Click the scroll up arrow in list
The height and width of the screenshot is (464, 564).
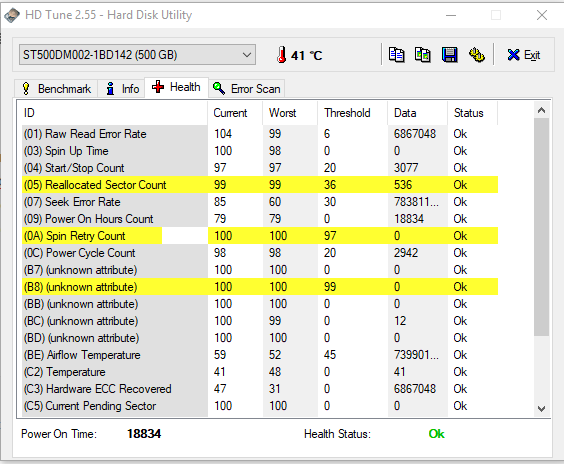click(541, 110)
